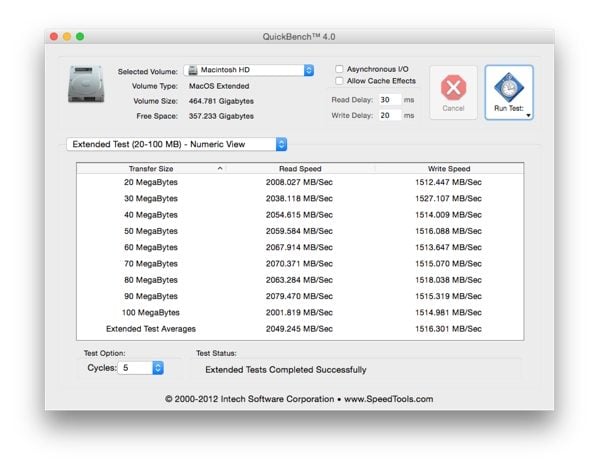Toggle the Allow Cache Effects checkbox
Screen dimensions: 599x471
click(339, 81)
